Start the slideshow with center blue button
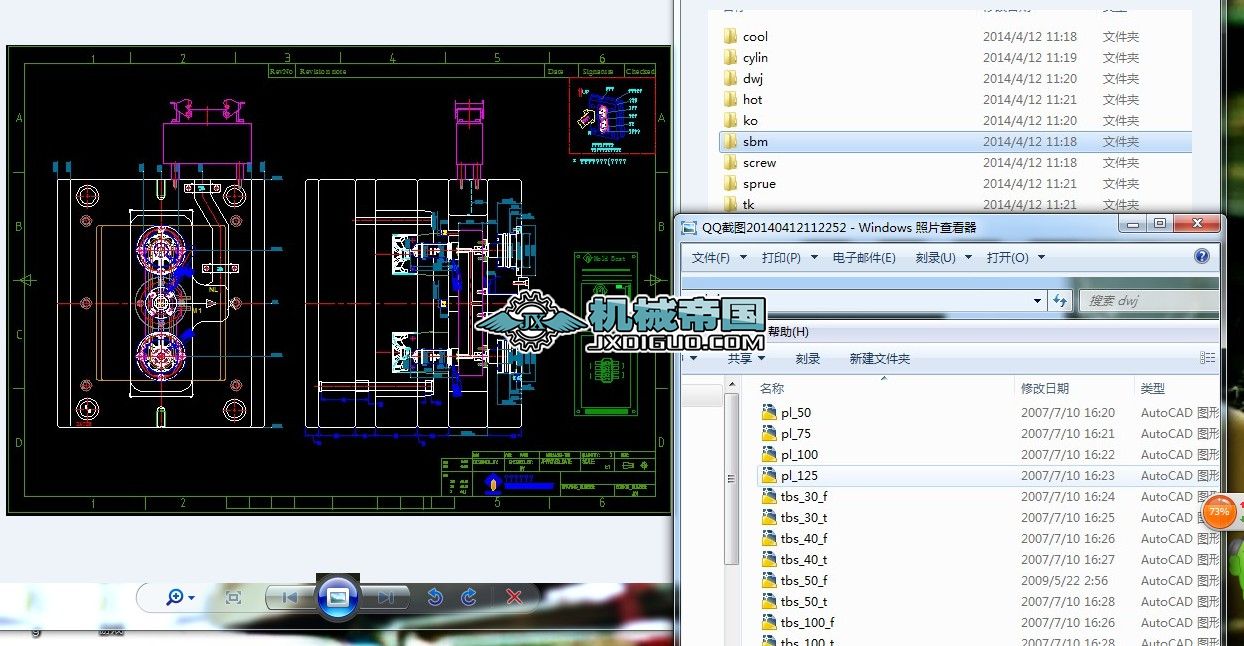1244x646 pixels. [338, 597]
